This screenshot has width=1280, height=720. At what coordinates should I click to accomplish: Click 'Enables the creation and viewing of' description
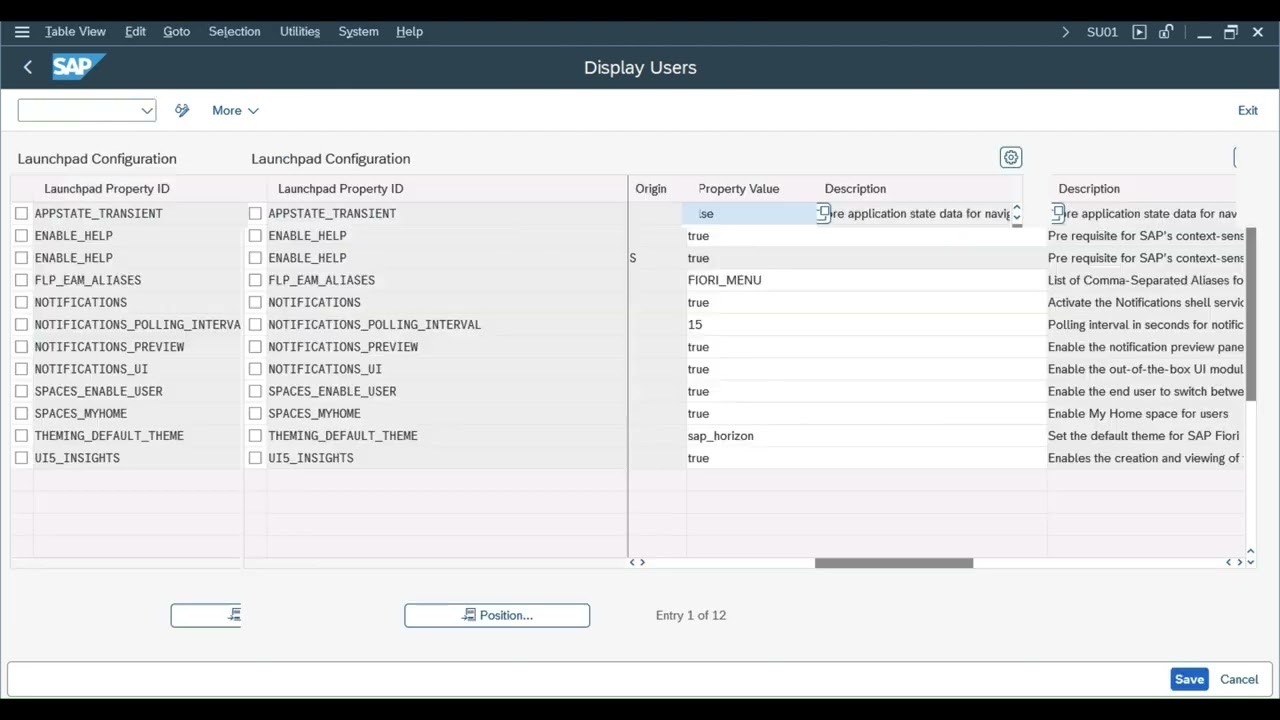[x=1145, y=458]
